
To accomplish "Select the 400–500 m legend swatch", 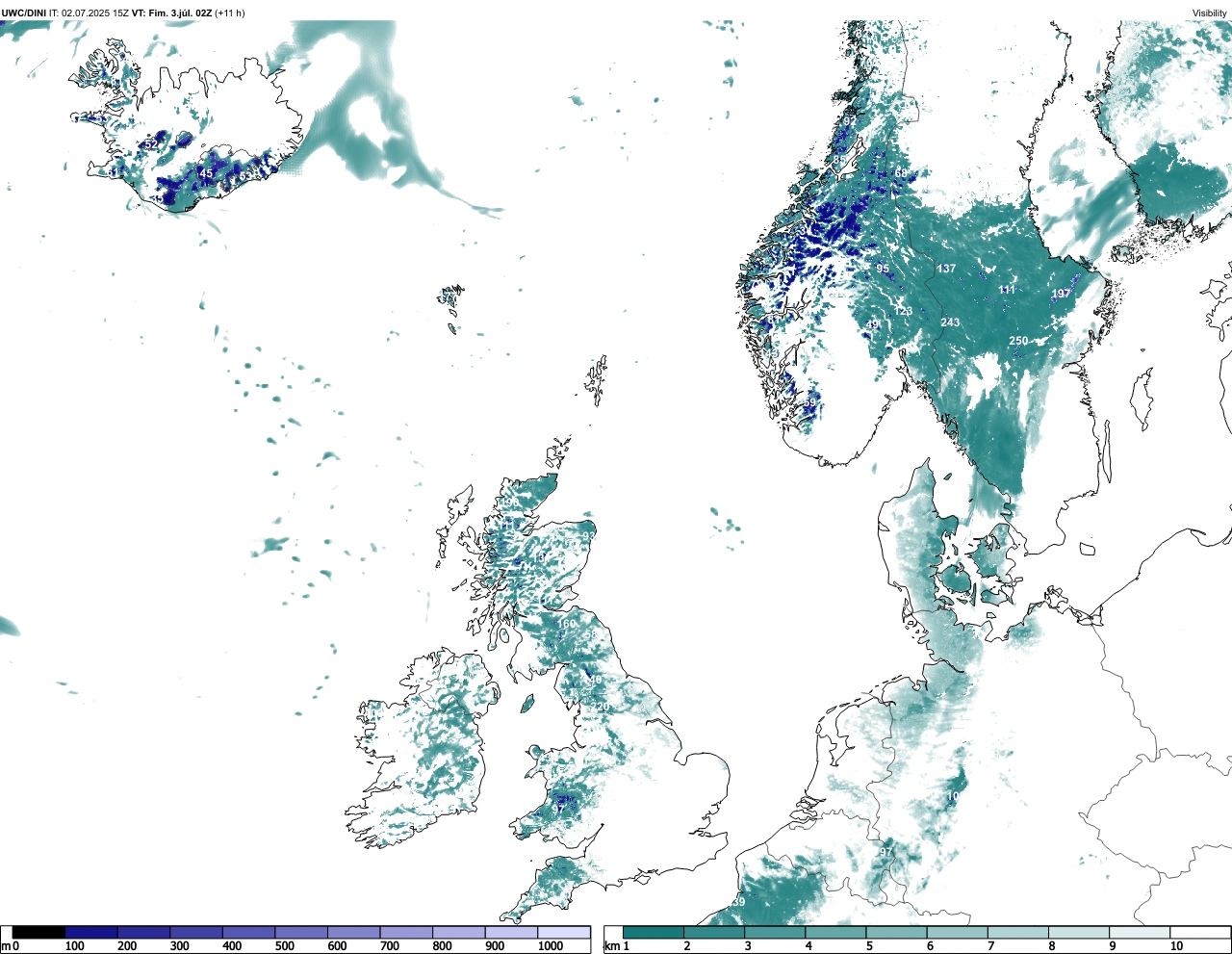I will pyautogui.click(x=248, y=932).
